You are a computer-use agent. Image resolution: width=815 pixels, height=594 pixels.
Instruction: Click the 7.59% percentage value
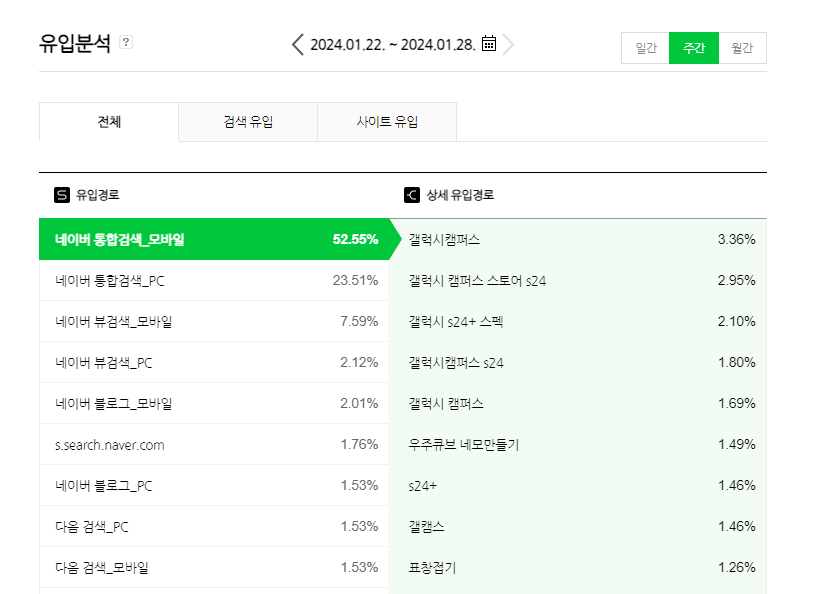(x=359, y=321)
